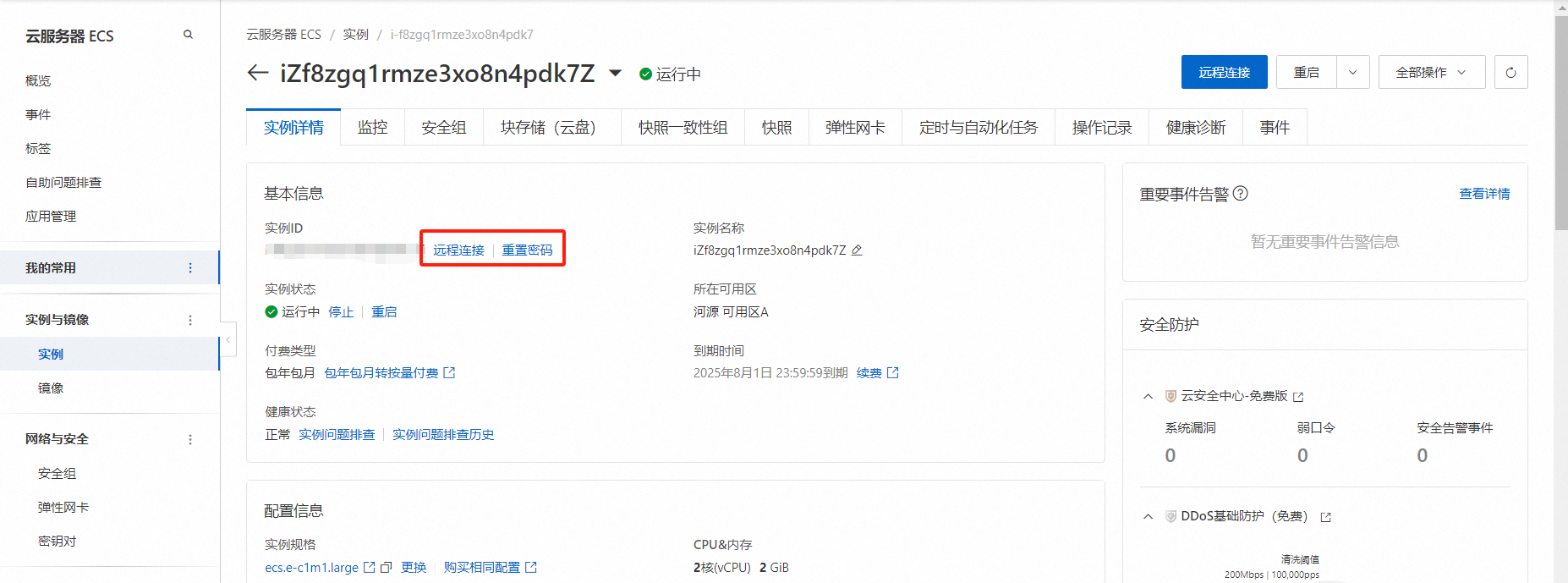Click the 重启 button in the header
Viewport: 1568px width, 583px height.
pyautogui.click(x=1306, y=72)
